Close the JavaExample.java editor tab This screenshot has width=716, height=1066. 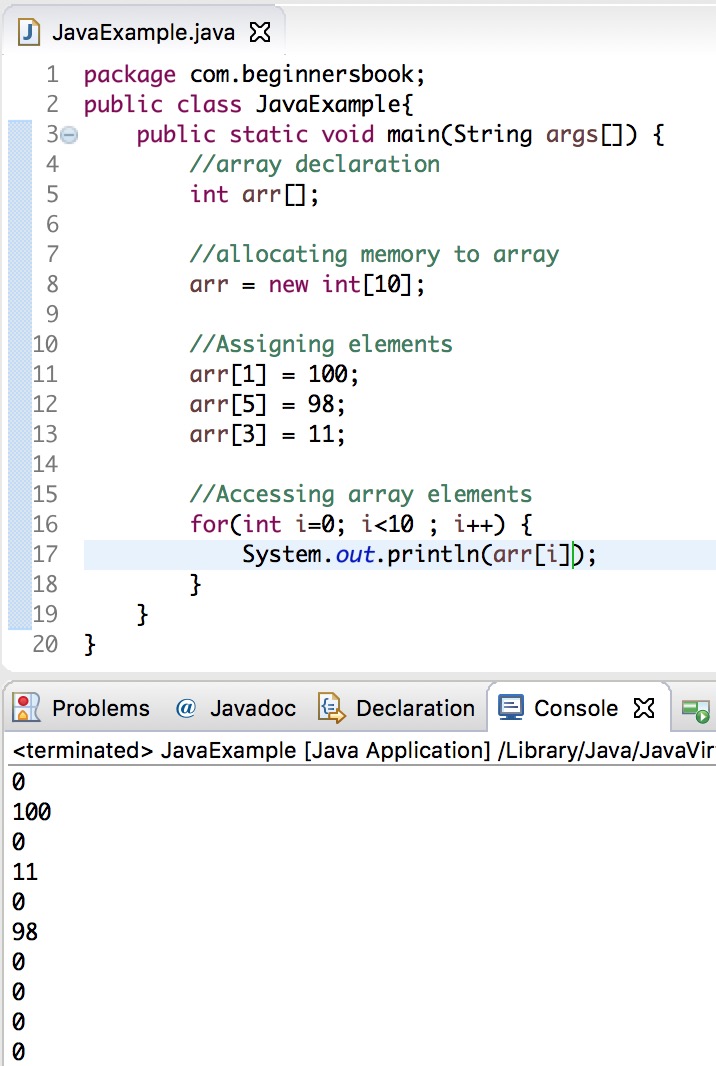(x=260, y=32)
